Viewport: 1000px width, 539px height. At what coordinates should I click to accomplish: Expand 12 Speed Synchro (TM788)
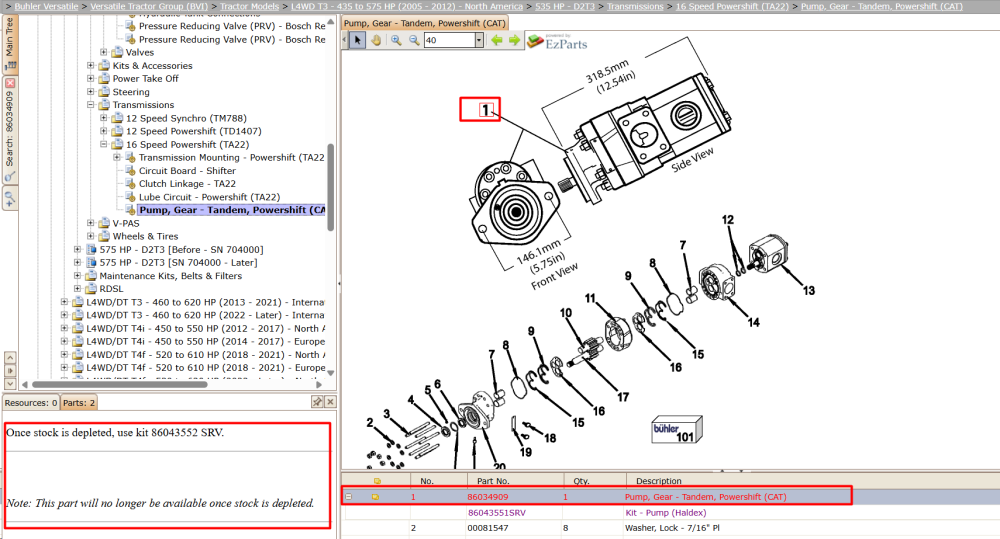click(104, 118)
